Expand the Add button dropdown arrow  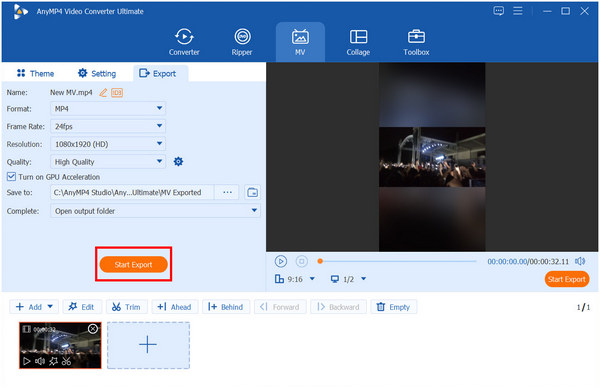[x=50, y=307]
